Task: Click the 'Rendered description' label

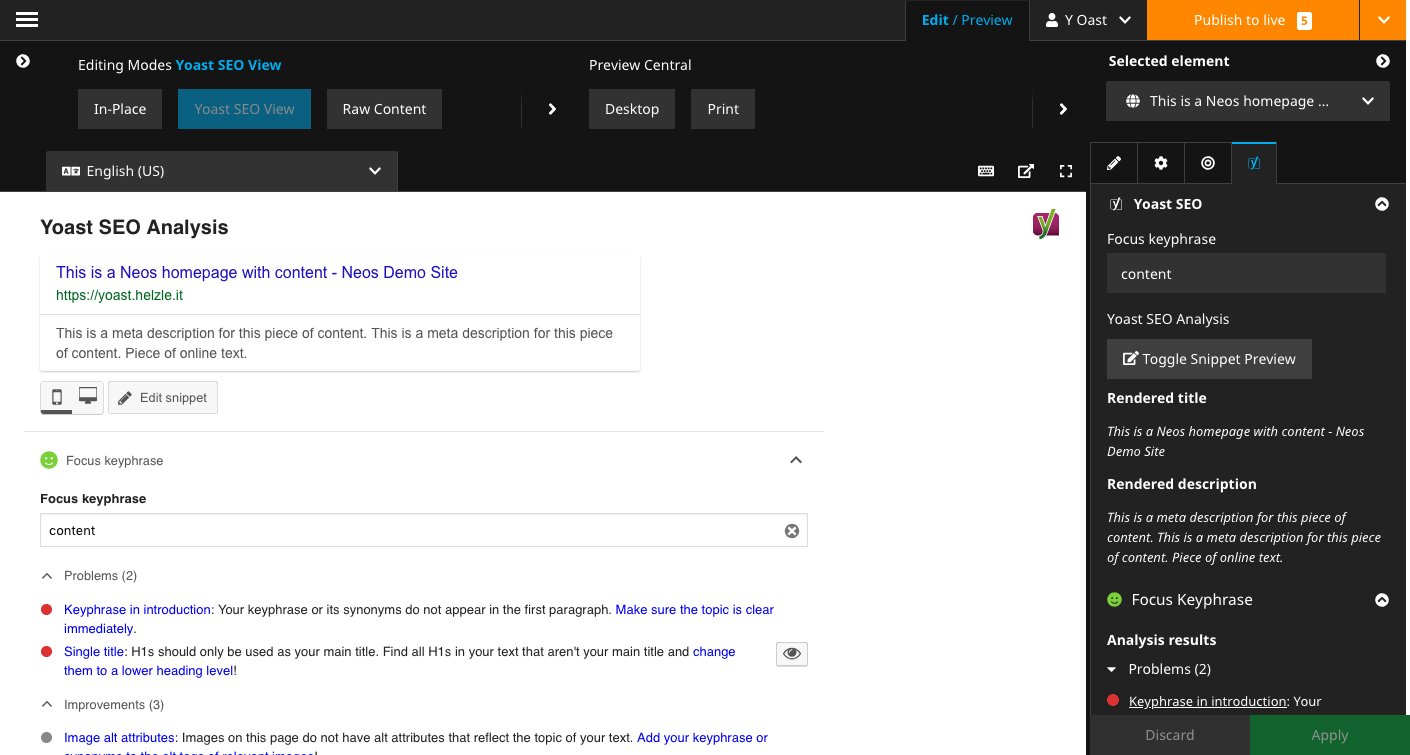Action: click(x=1182, y=484)
